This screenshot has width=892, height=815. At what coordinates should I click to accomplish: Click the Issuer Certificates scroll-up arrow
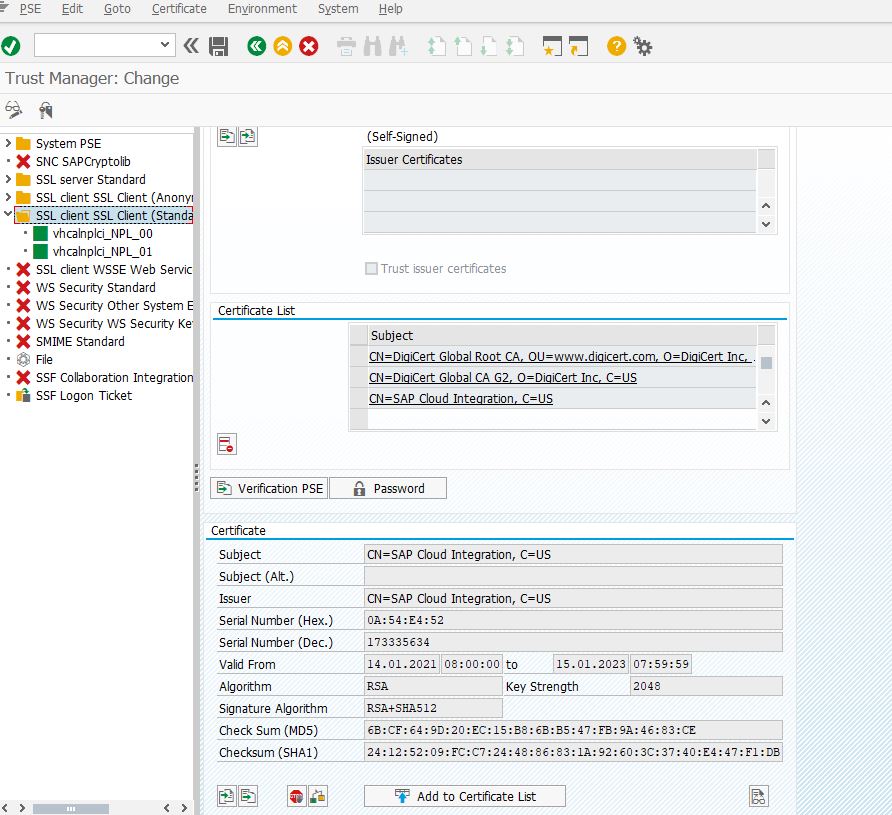pos(766,205)
